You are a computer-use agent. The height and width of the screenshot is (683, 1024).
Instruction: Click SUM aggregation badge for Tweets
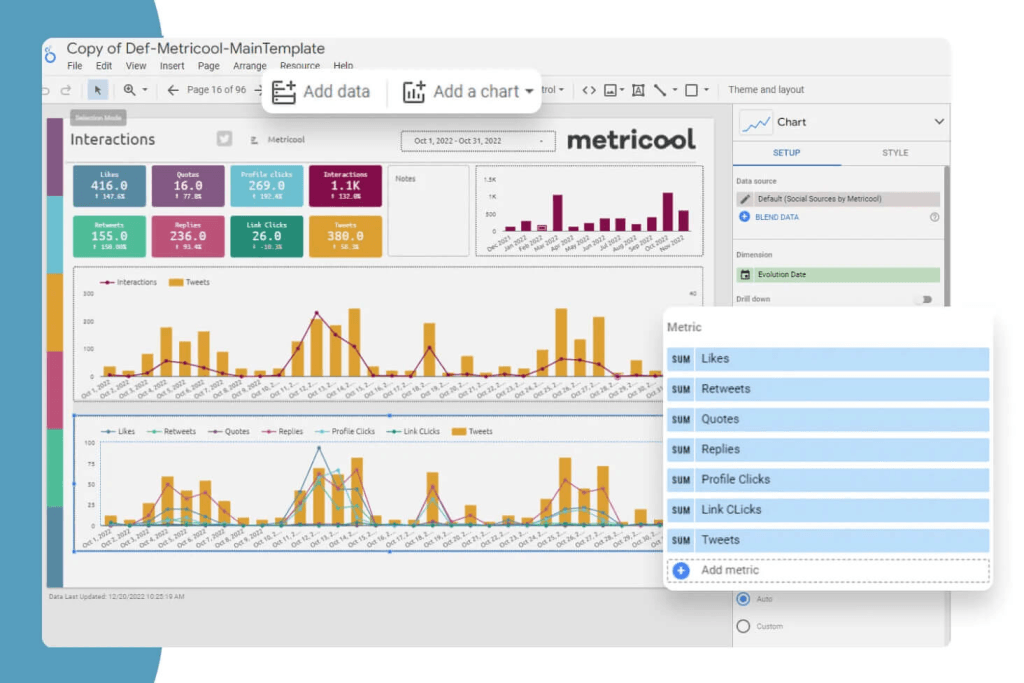coord(681,540)
